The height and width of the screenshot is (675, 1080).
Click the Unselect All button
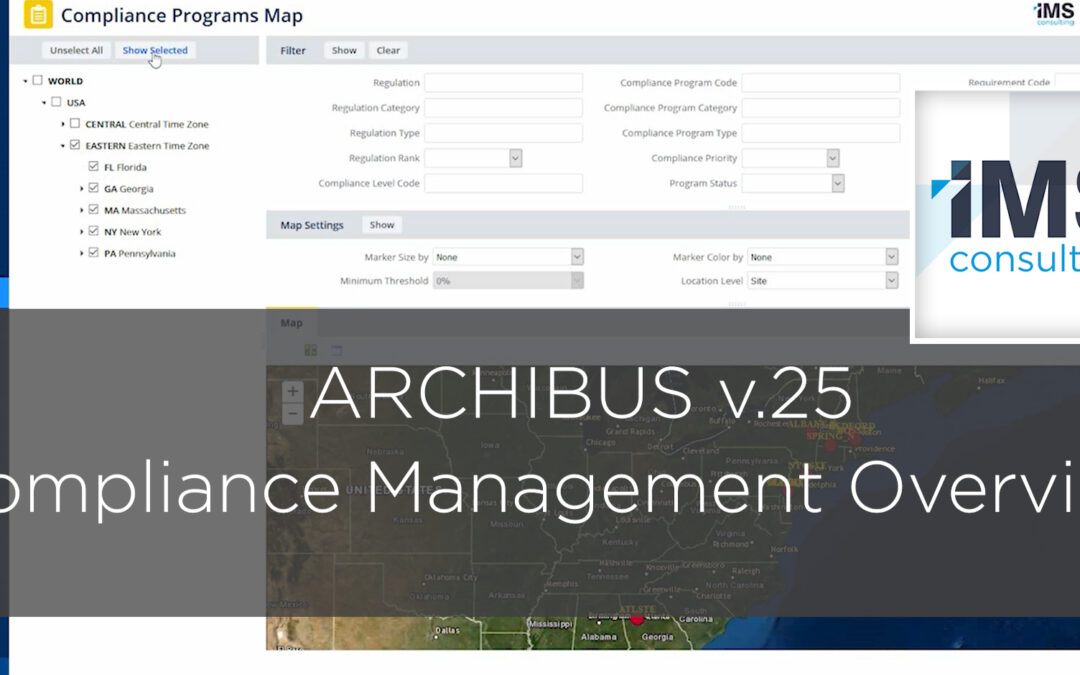coord(76,50)
